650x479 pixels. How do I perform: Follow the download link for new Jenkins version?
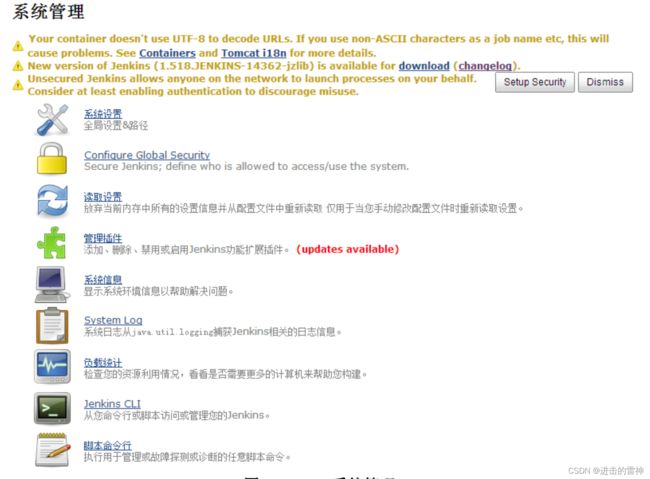(424, 66)
